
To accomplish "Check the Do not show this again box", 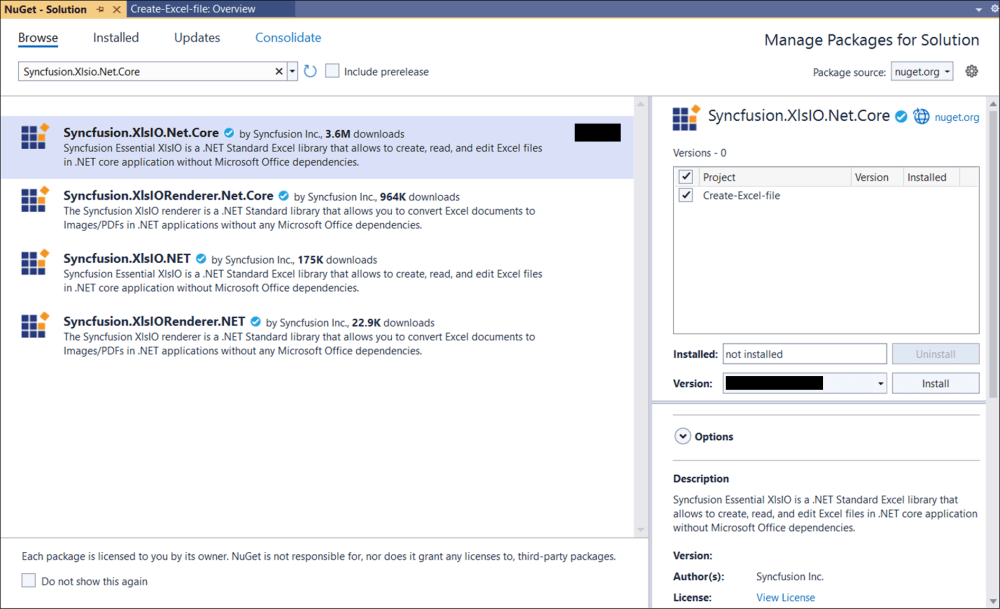I will coord(28,581).
